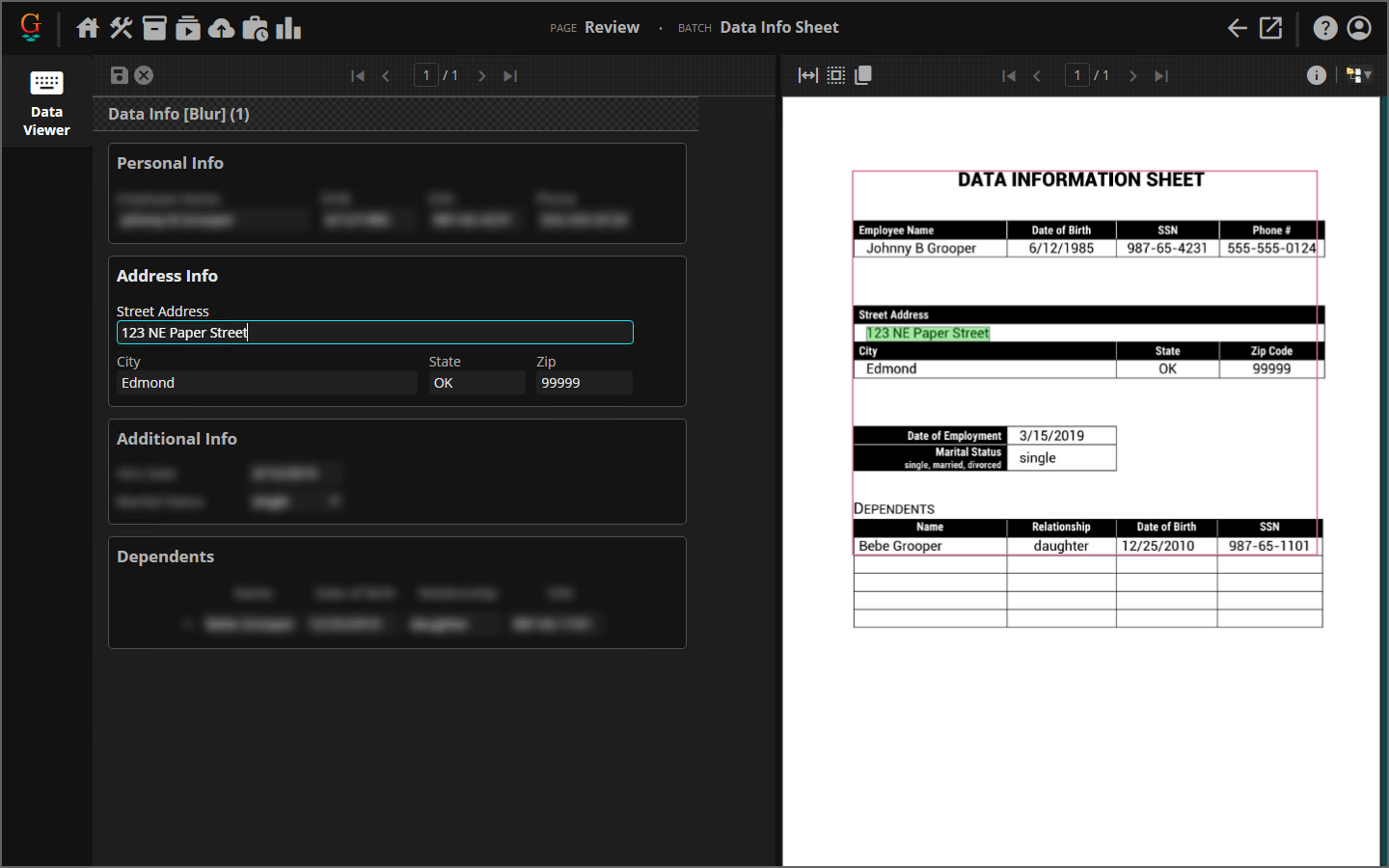Open the cloud upload Imports icon
Image resolution: width=1389 pixels, height=868 pixels.
pyautogui.click(x=222, y=28)
